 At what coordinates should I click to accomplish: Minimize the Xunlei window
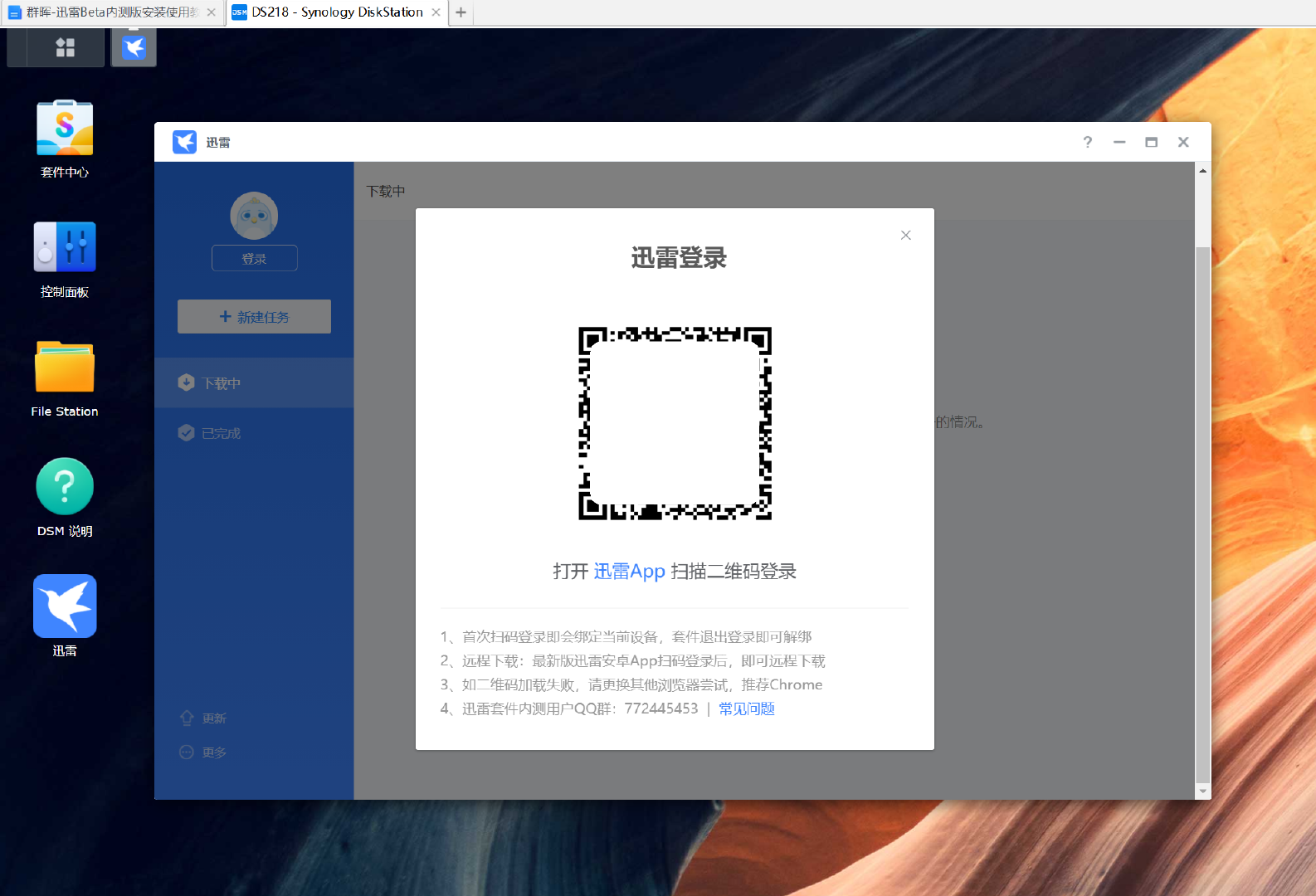(x=1119, y=142)
